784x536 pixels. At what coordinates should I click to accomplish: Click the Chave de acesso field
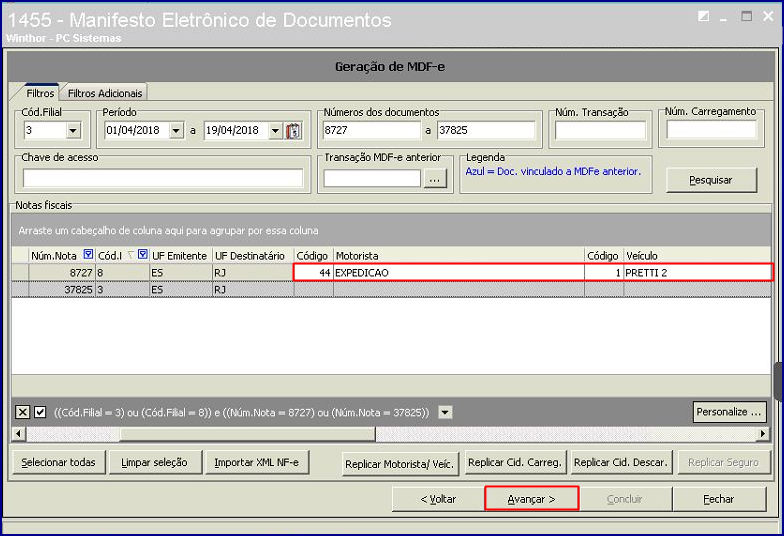coord(163,178)
